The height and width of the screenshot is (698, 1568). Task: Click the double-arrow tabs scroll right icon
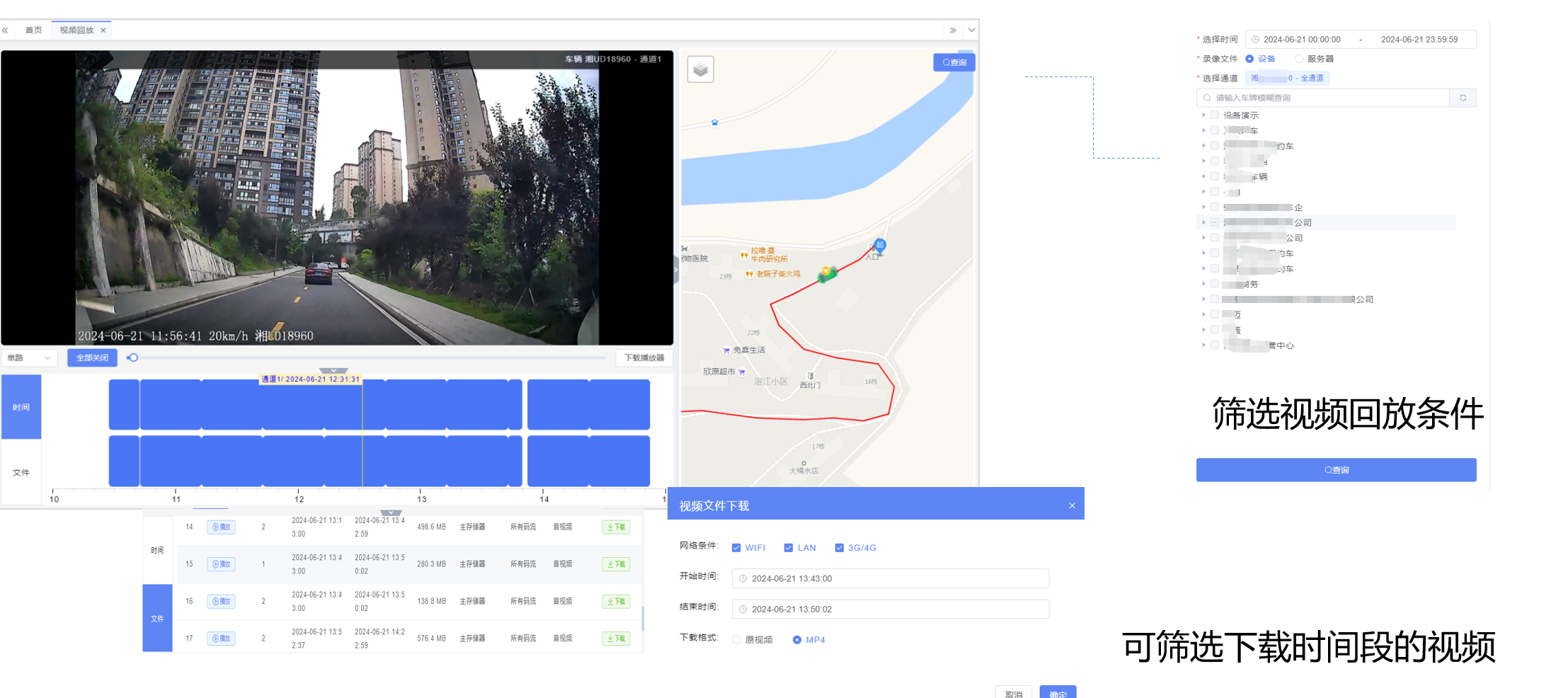[x=953, y=30]
